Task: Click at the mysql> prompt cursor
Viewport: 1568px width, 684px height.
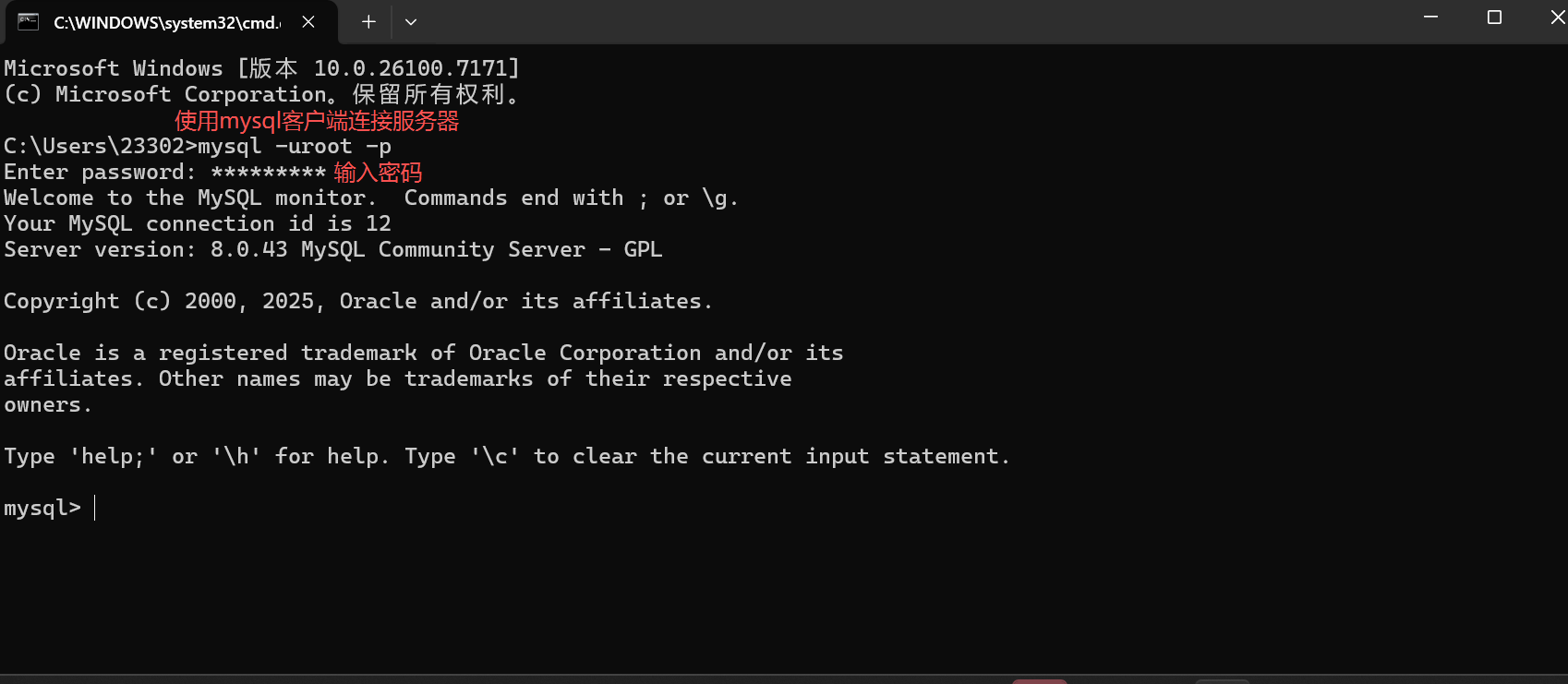Action: click(94, 508)
